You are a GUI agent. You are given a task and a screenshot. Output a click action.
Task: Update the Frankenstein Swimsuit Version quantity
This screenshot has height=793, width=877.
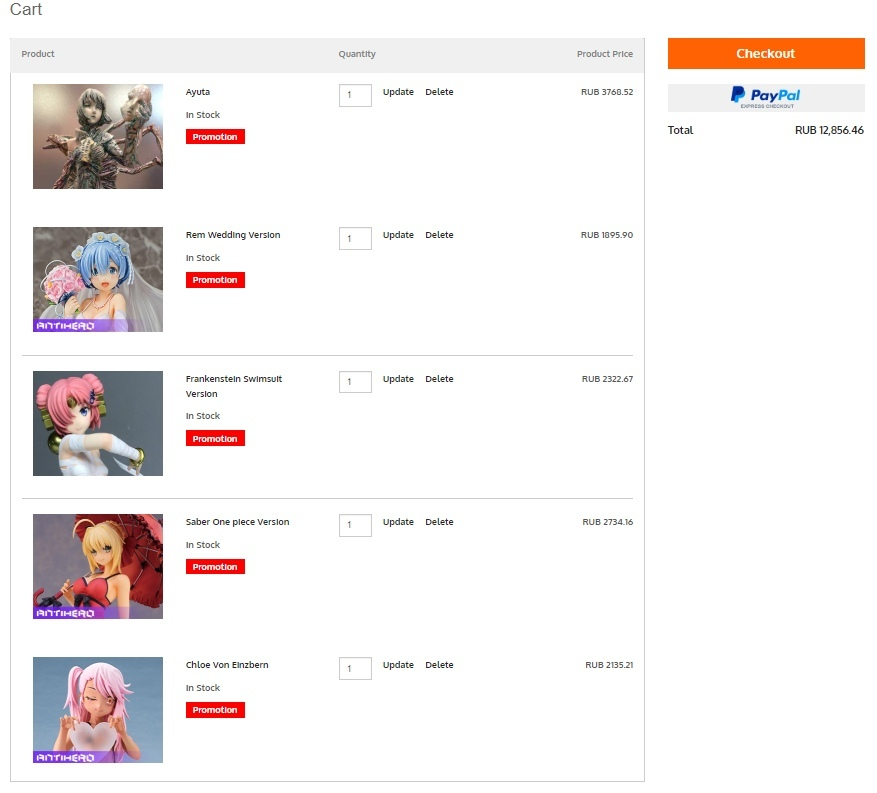(x=398, y=379)
